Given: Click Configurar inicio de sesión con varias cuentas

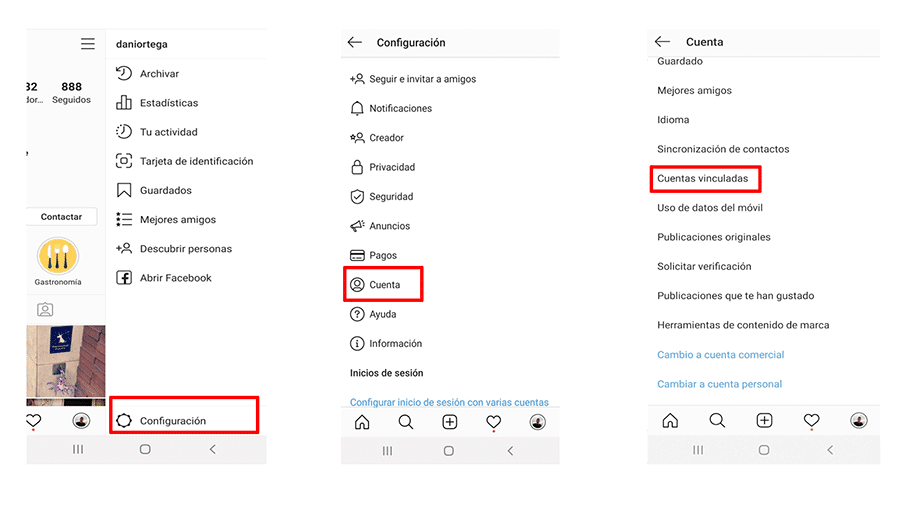Looking at the screenshot, I should [x=449, y=402].
